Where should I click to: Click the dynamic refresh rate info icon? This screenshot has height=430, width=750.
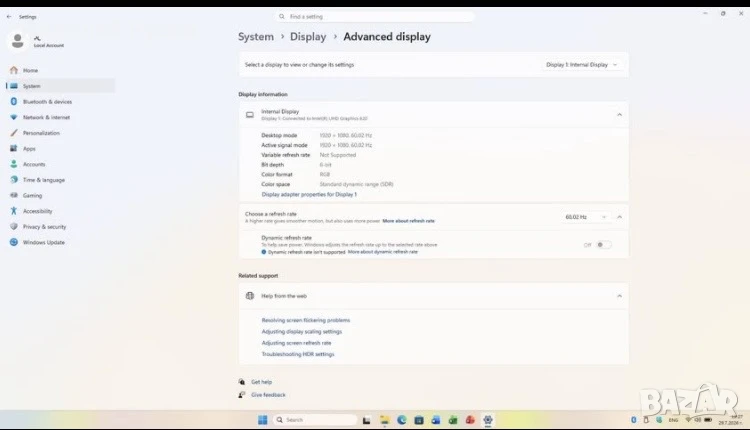click(264, 252)
